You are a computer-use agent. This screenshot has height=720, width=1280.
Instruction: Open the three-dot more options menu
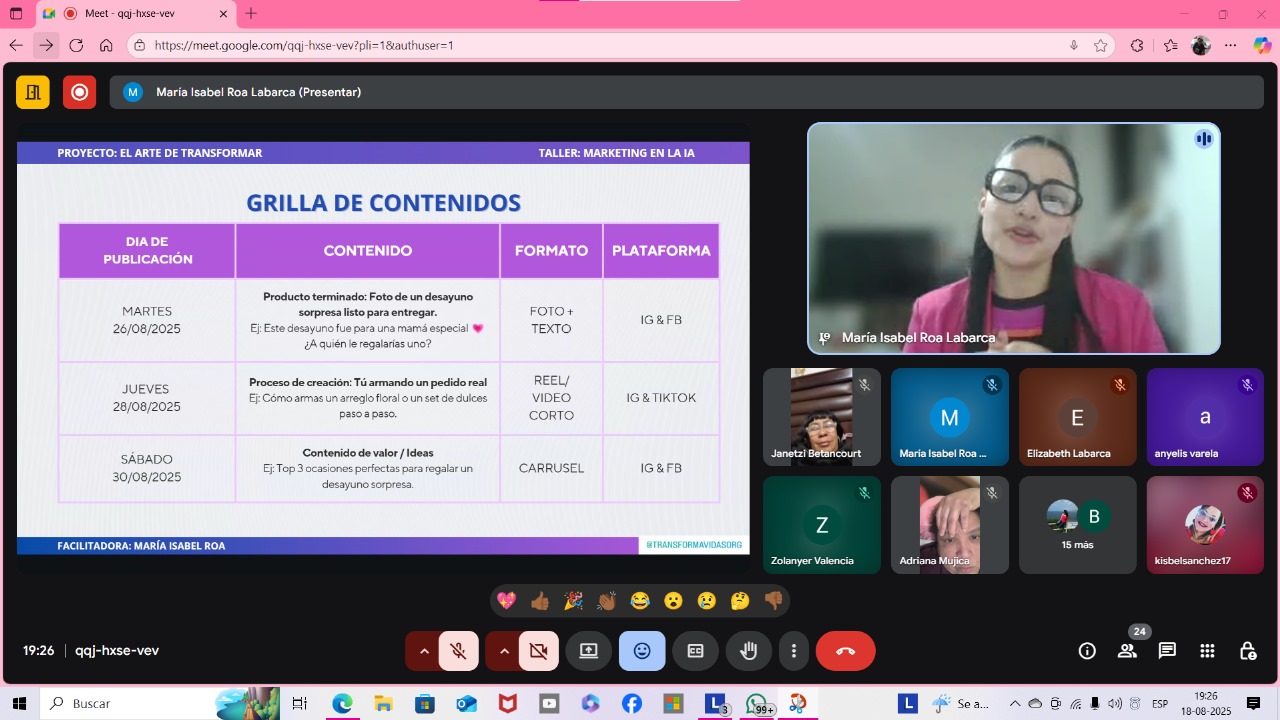coord(793,651)
